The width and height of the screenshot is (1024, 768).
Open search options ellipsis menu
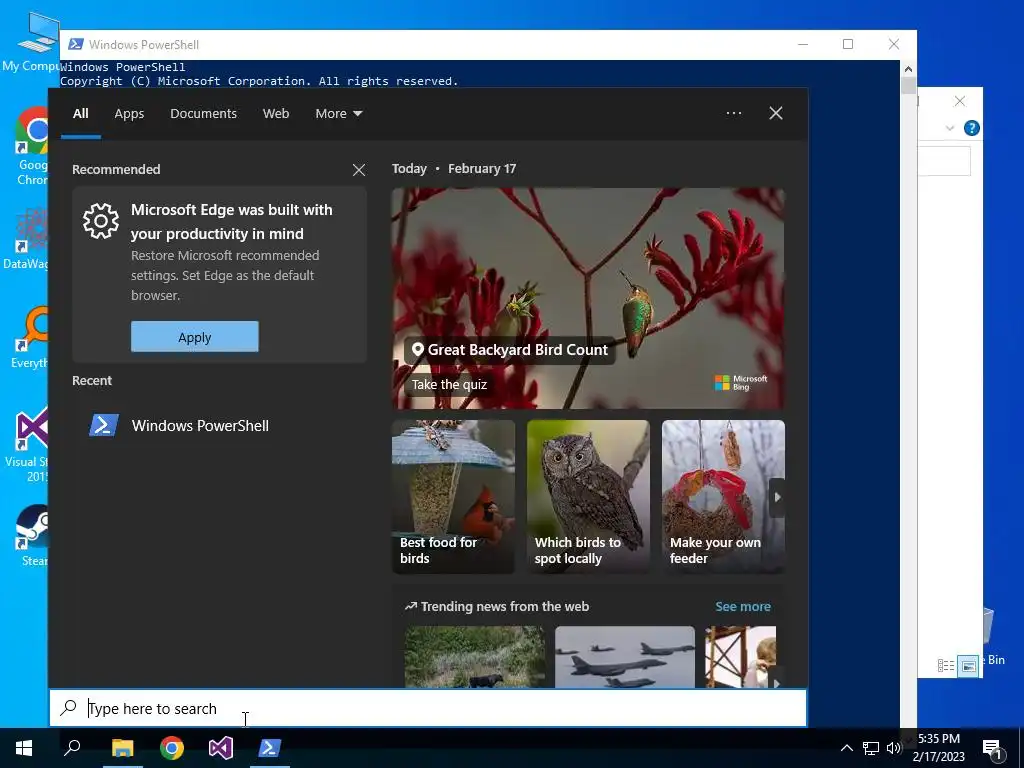733,113
